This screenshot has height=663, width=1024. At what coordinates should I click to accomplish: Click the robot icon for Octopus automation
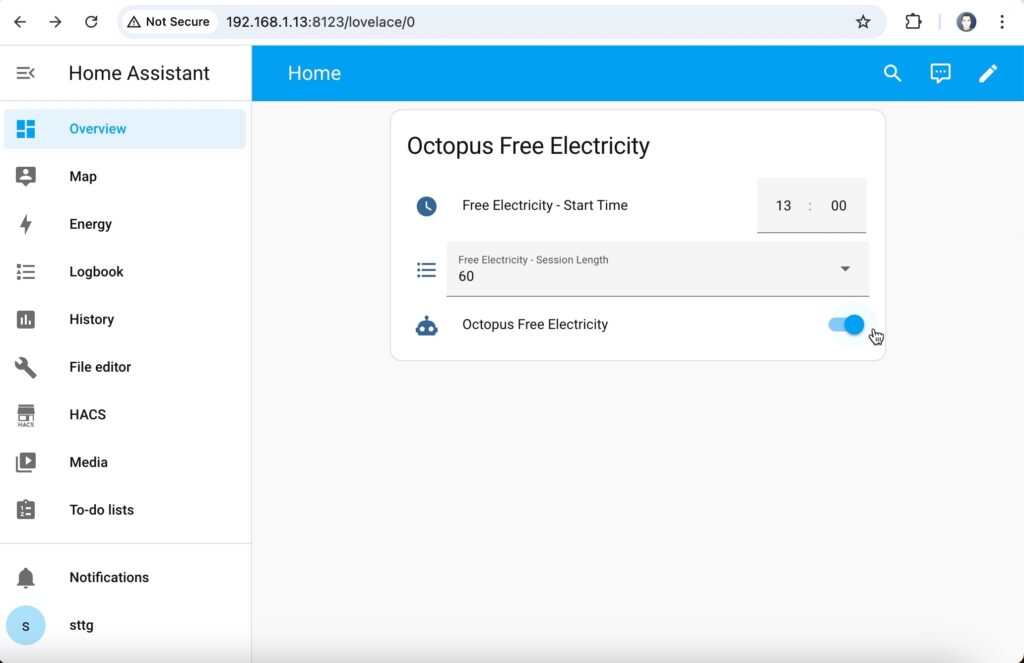(426, 325)
